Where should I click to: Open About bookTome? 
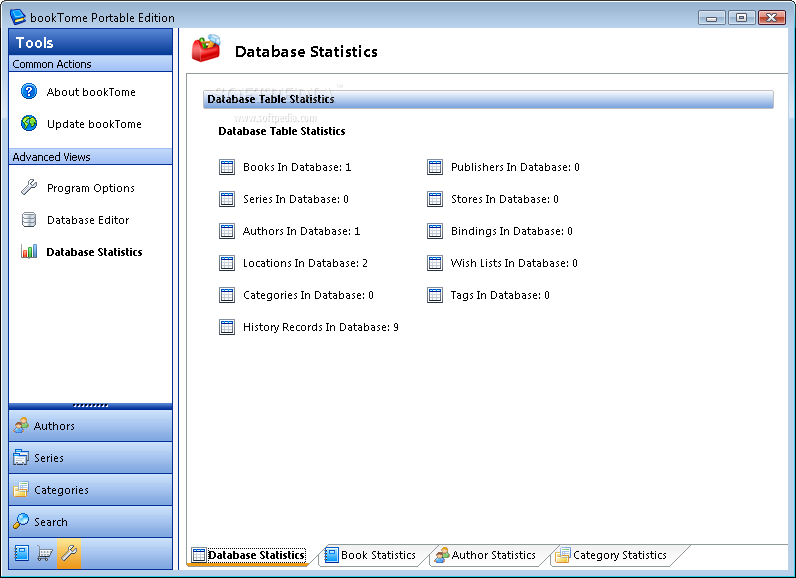[91, 92]
